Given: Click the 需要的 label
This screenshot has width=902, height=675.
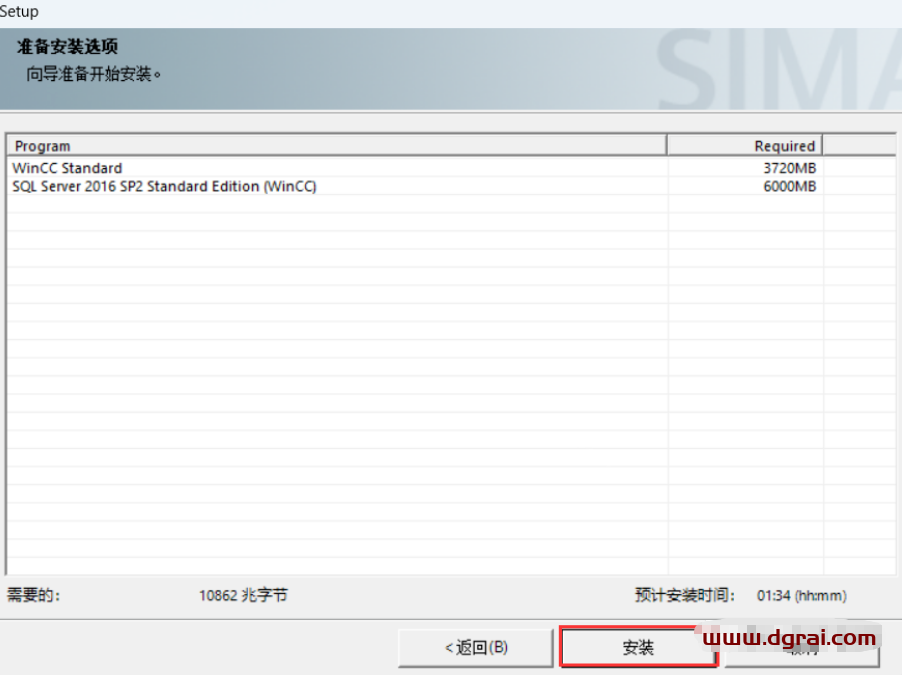Looking at the screenshot, I should point(34,595).
